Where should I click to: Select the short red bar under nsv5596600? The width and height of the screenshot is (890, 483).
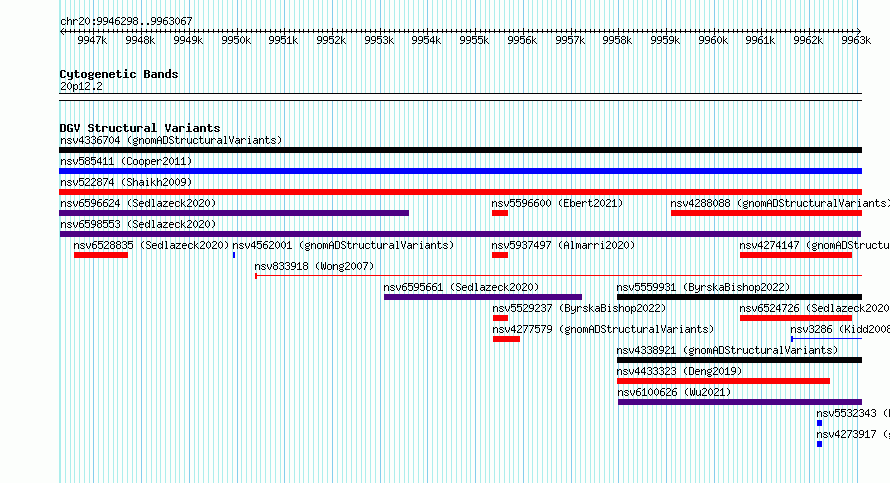point(499,213)
